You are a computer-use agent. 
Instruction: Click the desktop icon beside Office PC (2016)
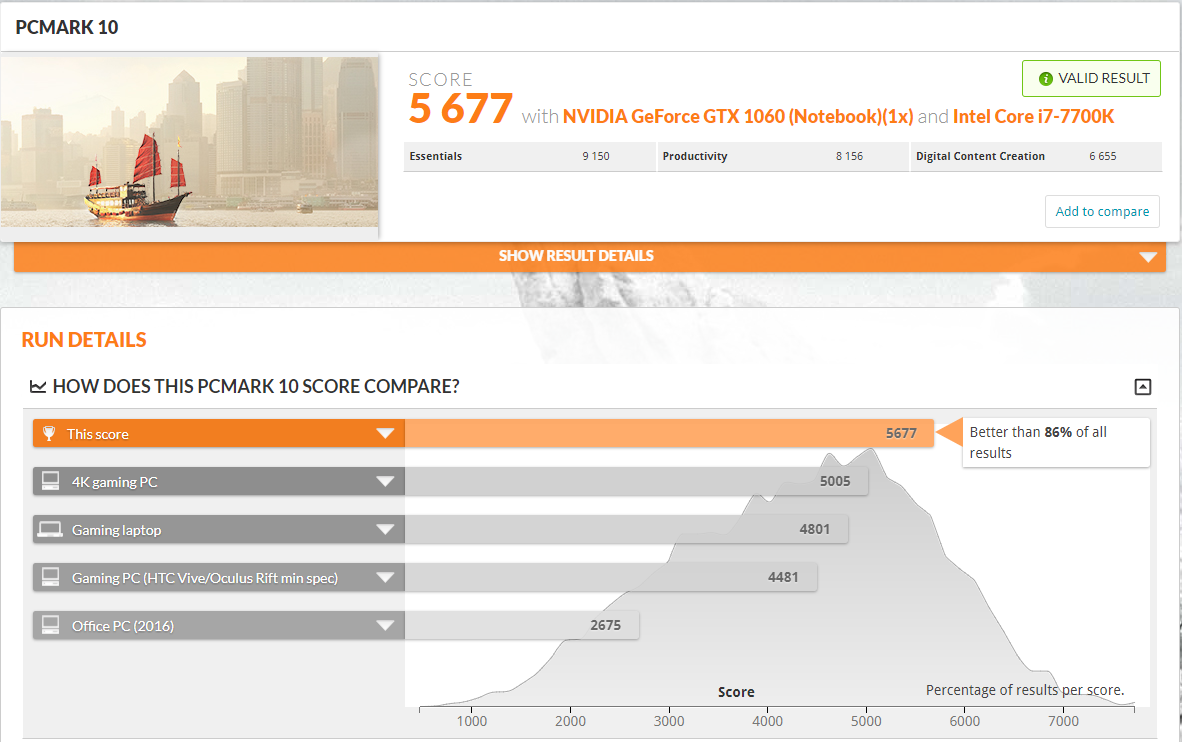tap(51, 625)
